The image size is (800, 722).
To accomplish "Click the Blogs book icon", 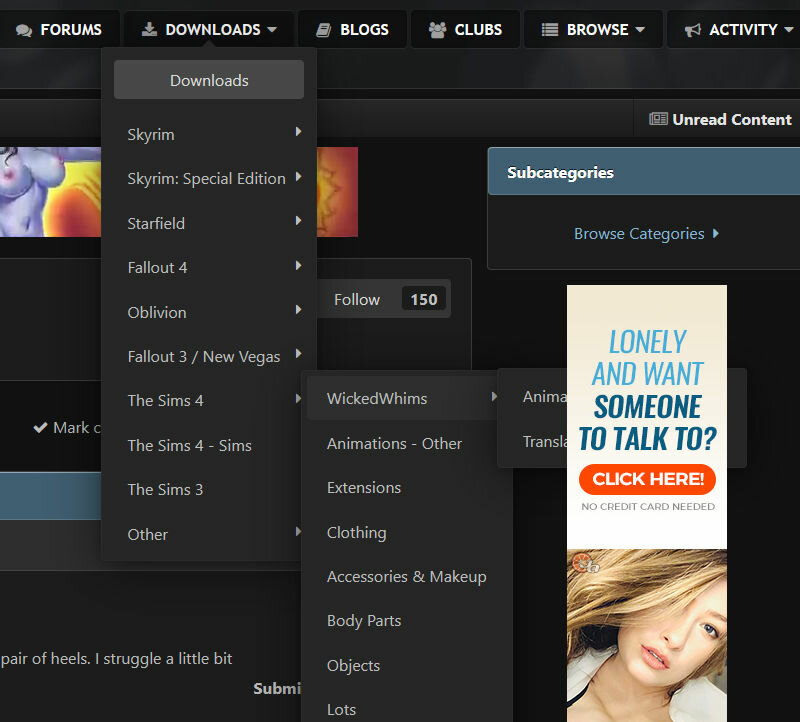I will (x=323, y=30).
